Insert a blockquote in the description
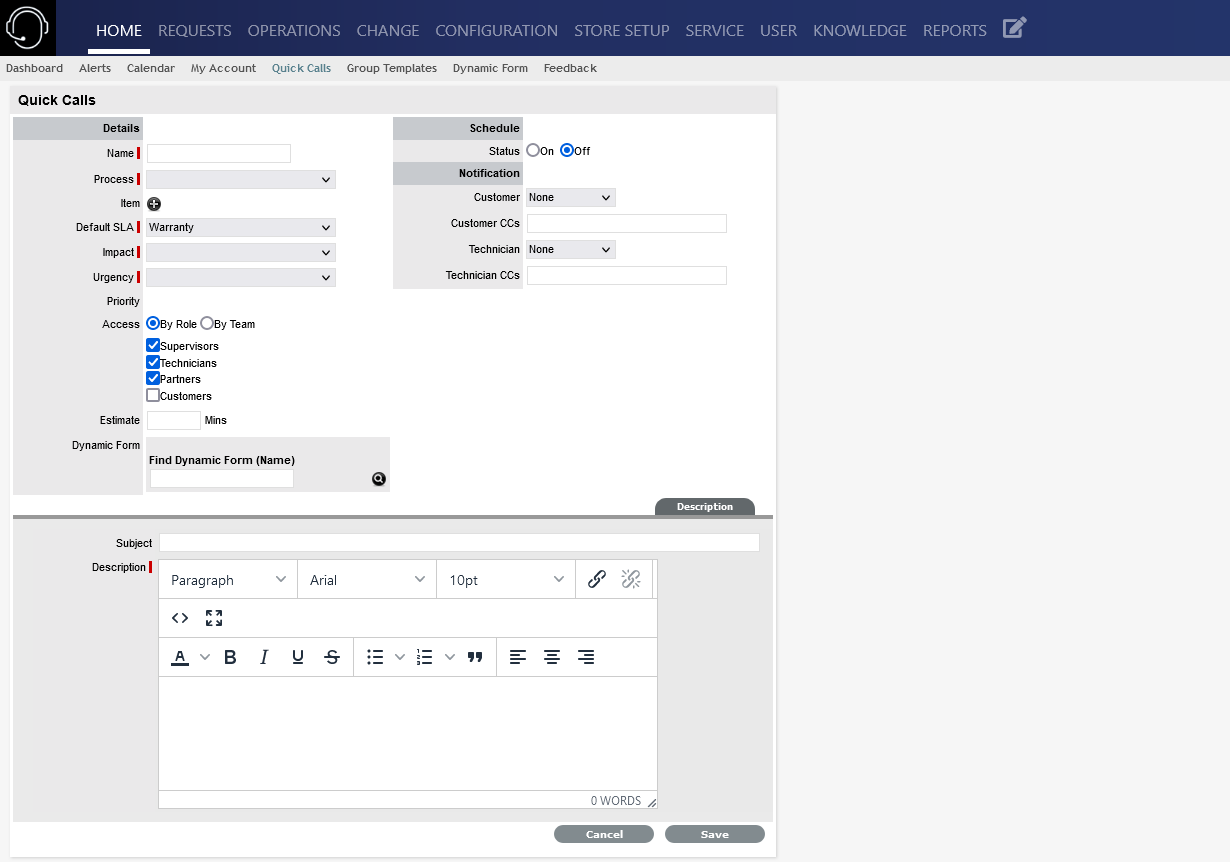 (475, 657)
